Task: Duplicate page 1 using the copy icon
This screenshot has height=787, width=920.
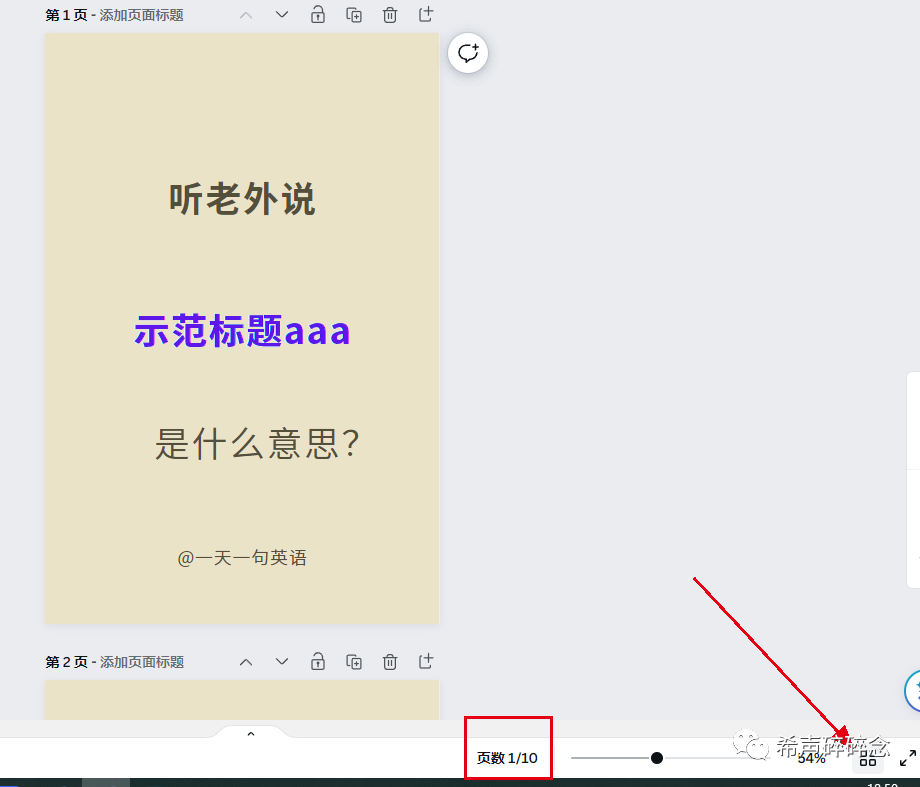Action: (x=353, y=14)
